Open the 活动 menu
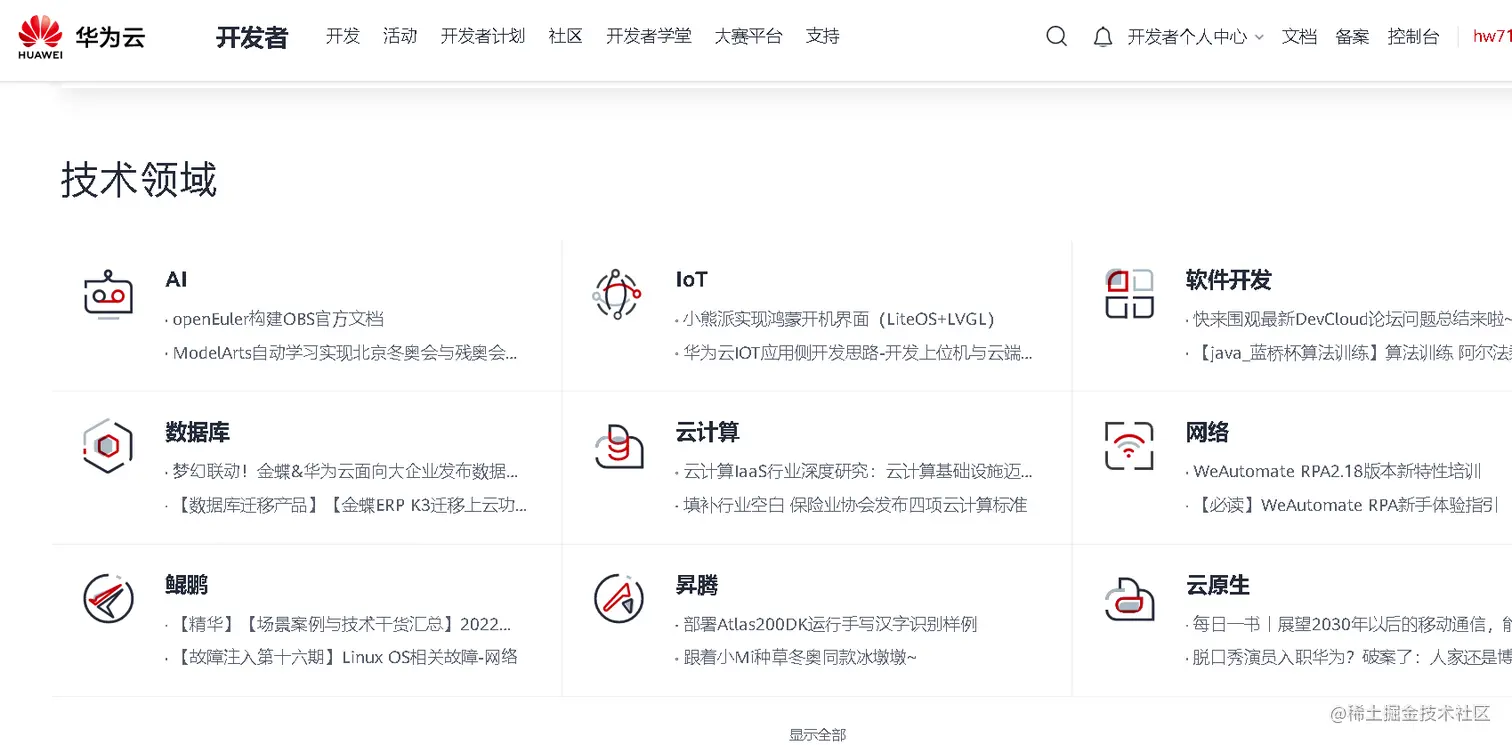1512x745 pixels. click(x=400, y=36)
